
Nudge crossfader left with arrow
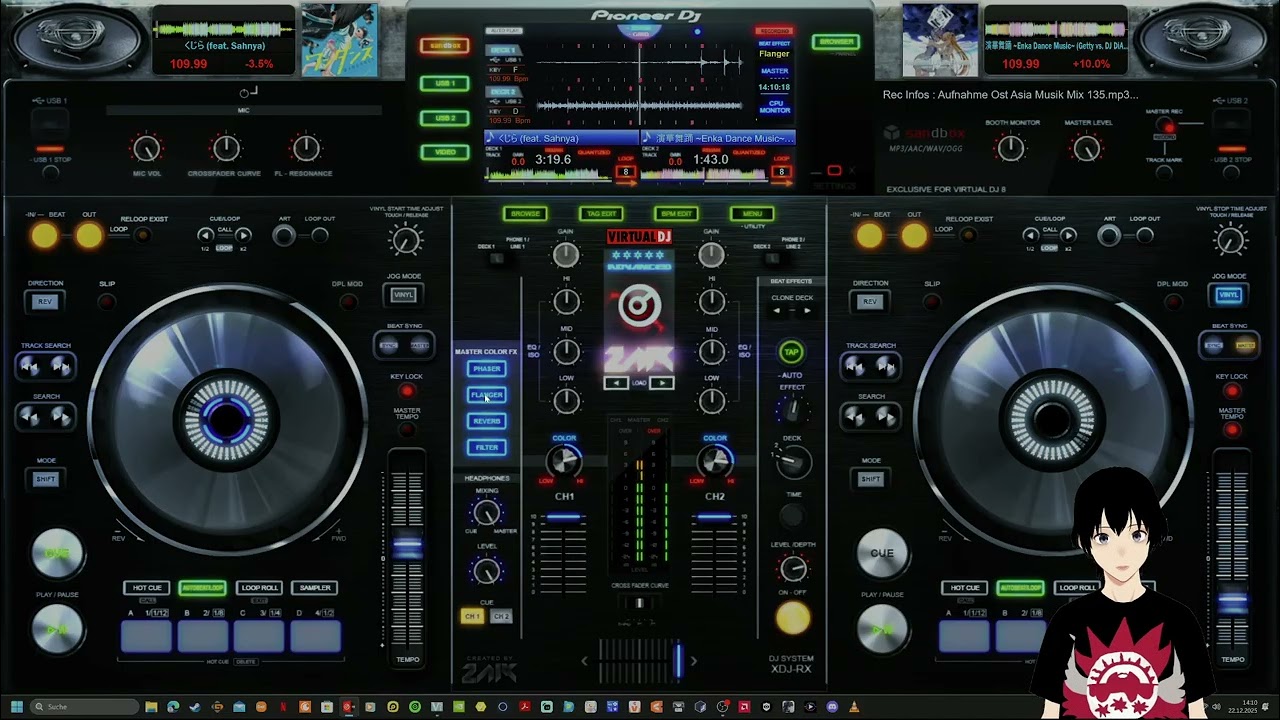tap(585, 661)
